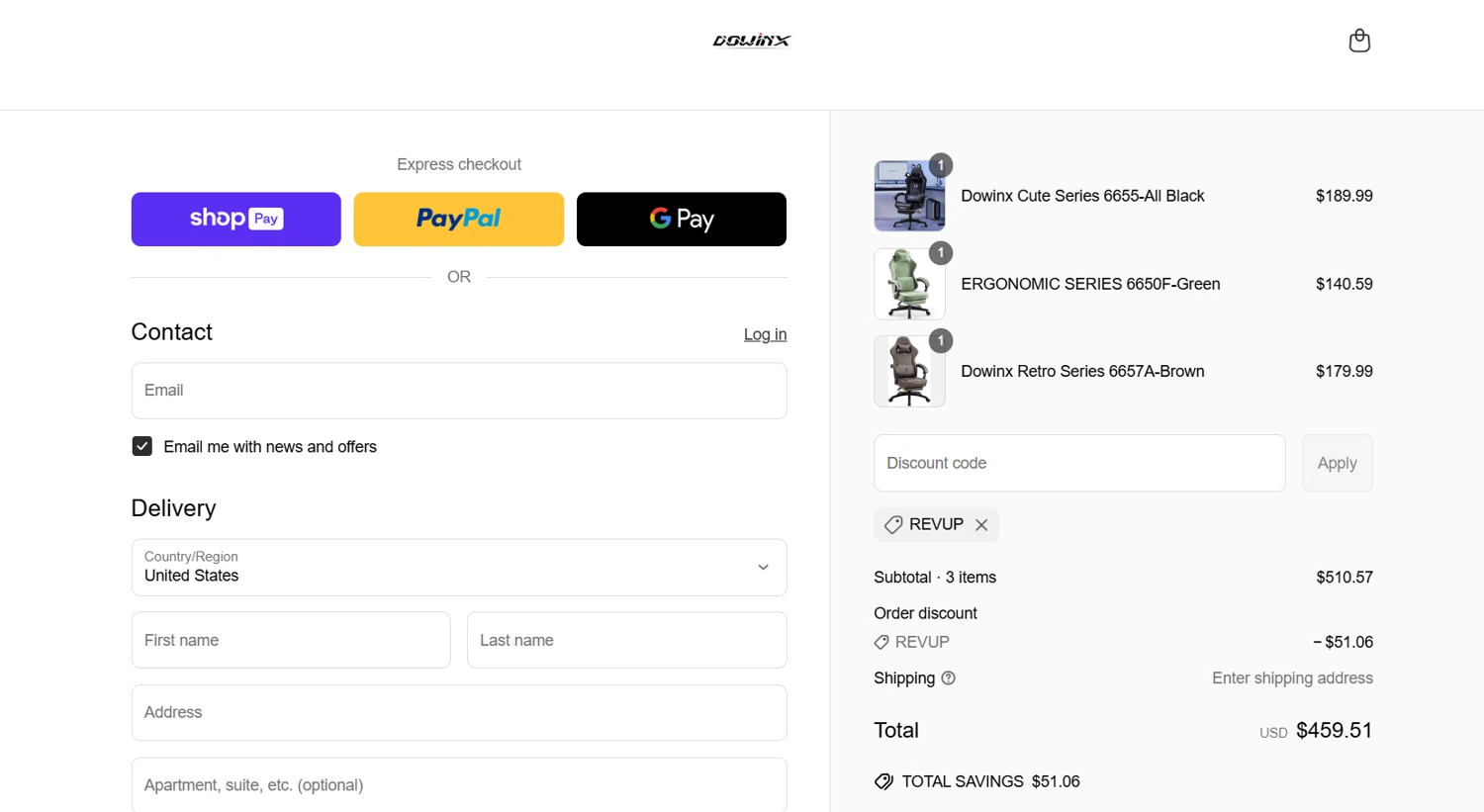Screen dimensions: 1484x812
Task: Click the Subtotal · 3 items label
Action: coord(935,578)
